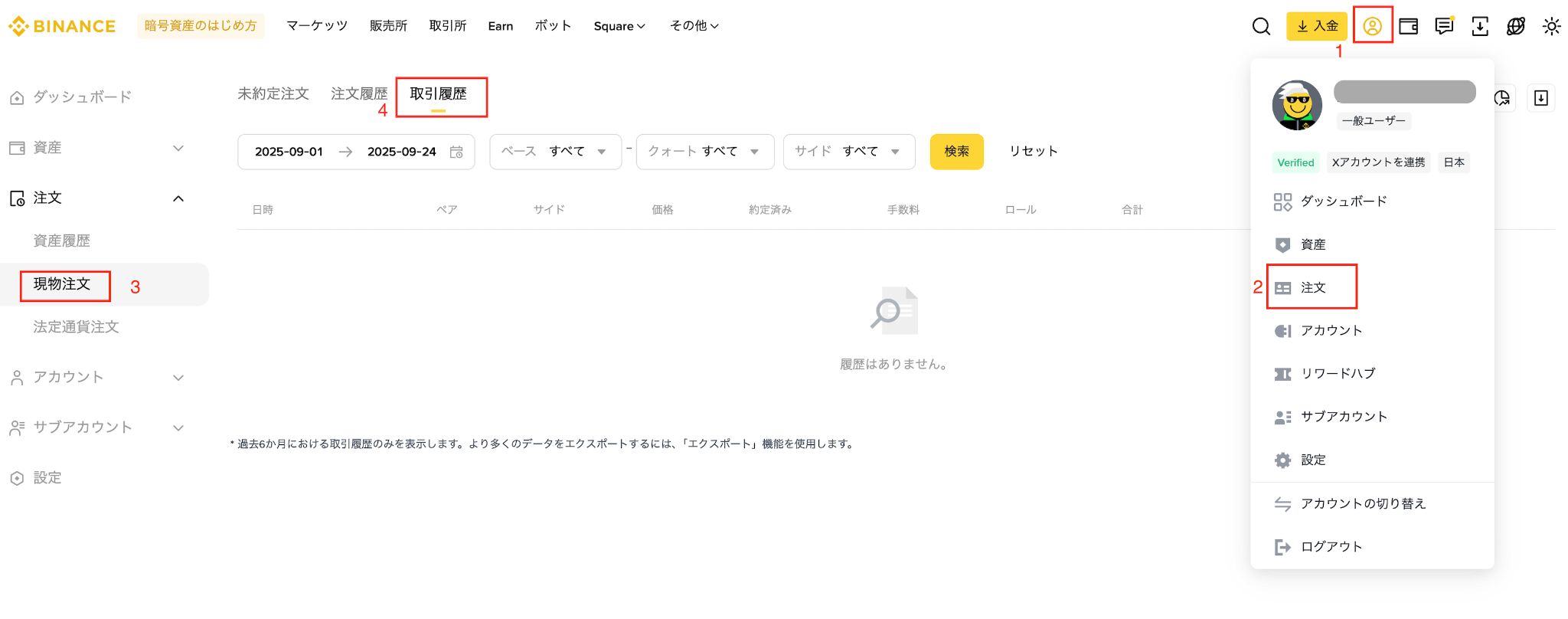Collapse the 注文 sidebar section chevron
1568x619 pixels.
tap(178, 198)
